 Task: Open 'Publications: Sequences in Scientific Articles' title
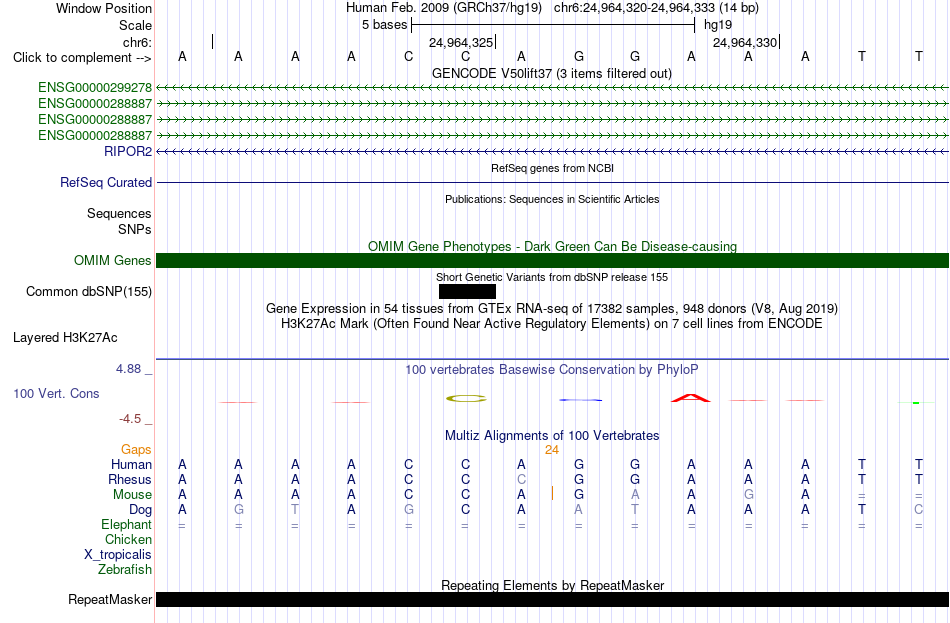(552, 199)
